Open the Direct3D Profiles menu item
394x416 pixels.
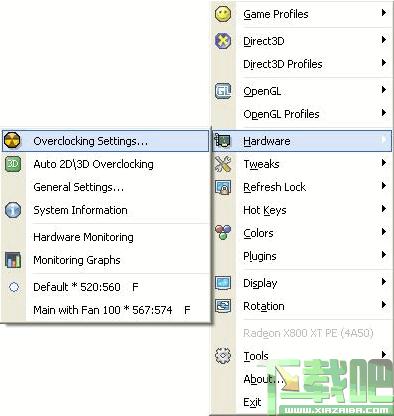tap(302, 64)
